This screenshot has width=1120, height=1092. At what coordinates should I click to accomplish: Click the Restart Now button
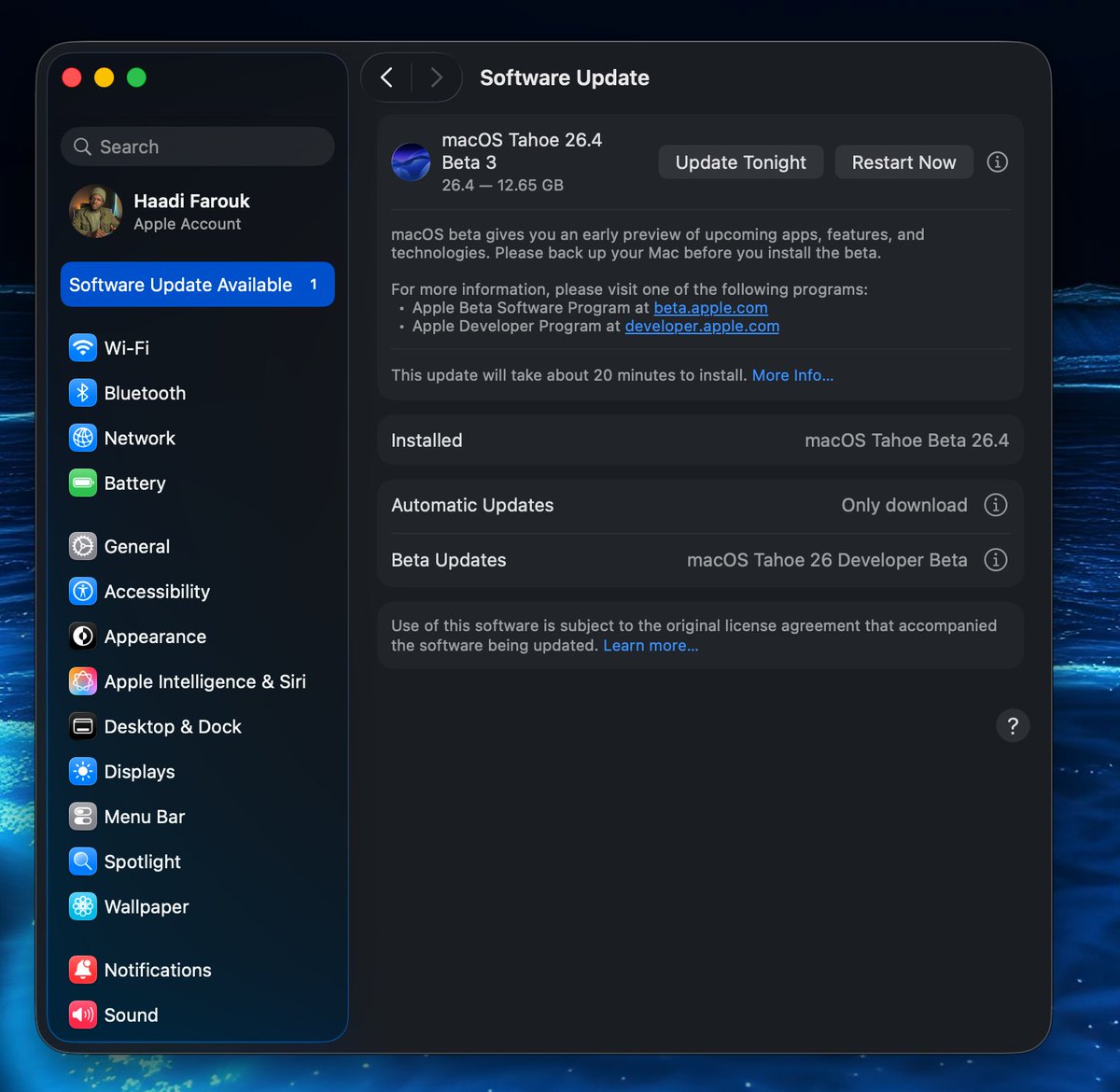click(x=903, y=161)
